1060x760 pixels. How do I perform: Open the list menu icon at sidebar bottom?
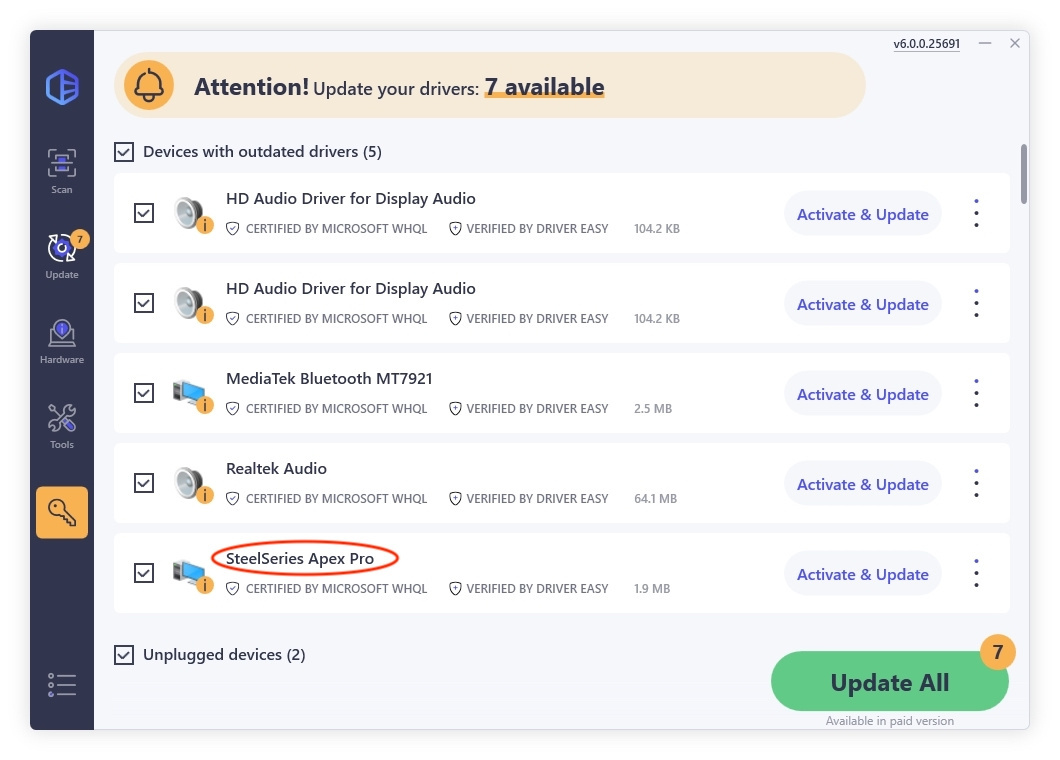(62, 684)
